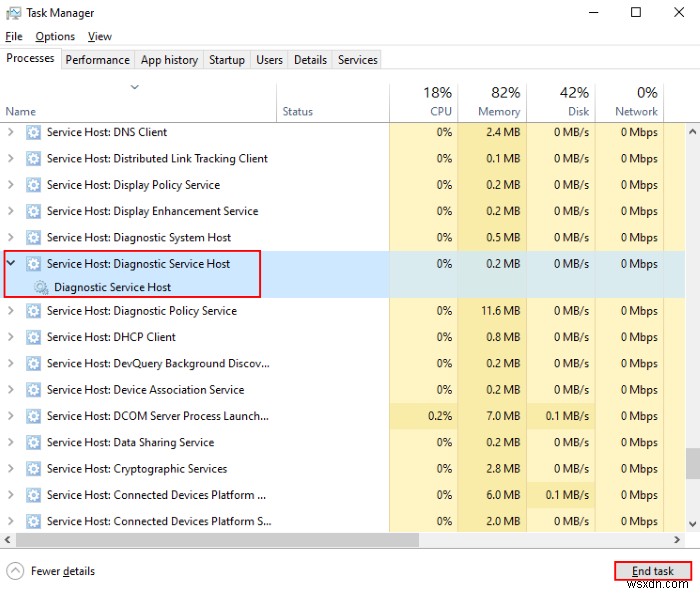The image size is (700, 594).
Task: Click gear icon of Service Host: Diagnostic Service Host
Action: coord(33,264)
